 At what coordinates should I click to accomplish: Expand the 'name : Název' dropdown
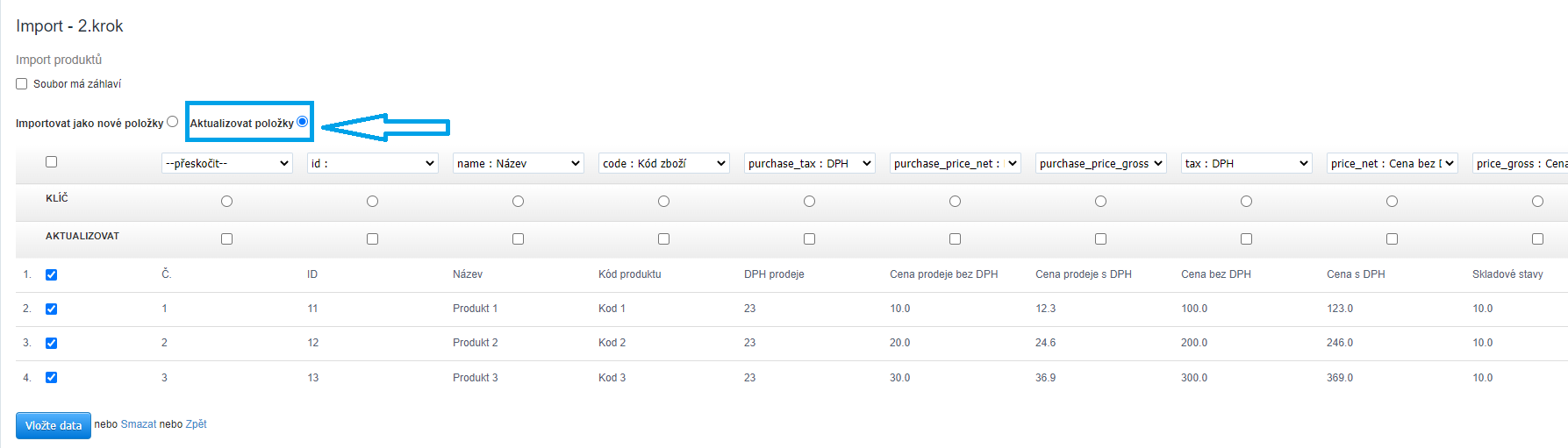[519, 163]
